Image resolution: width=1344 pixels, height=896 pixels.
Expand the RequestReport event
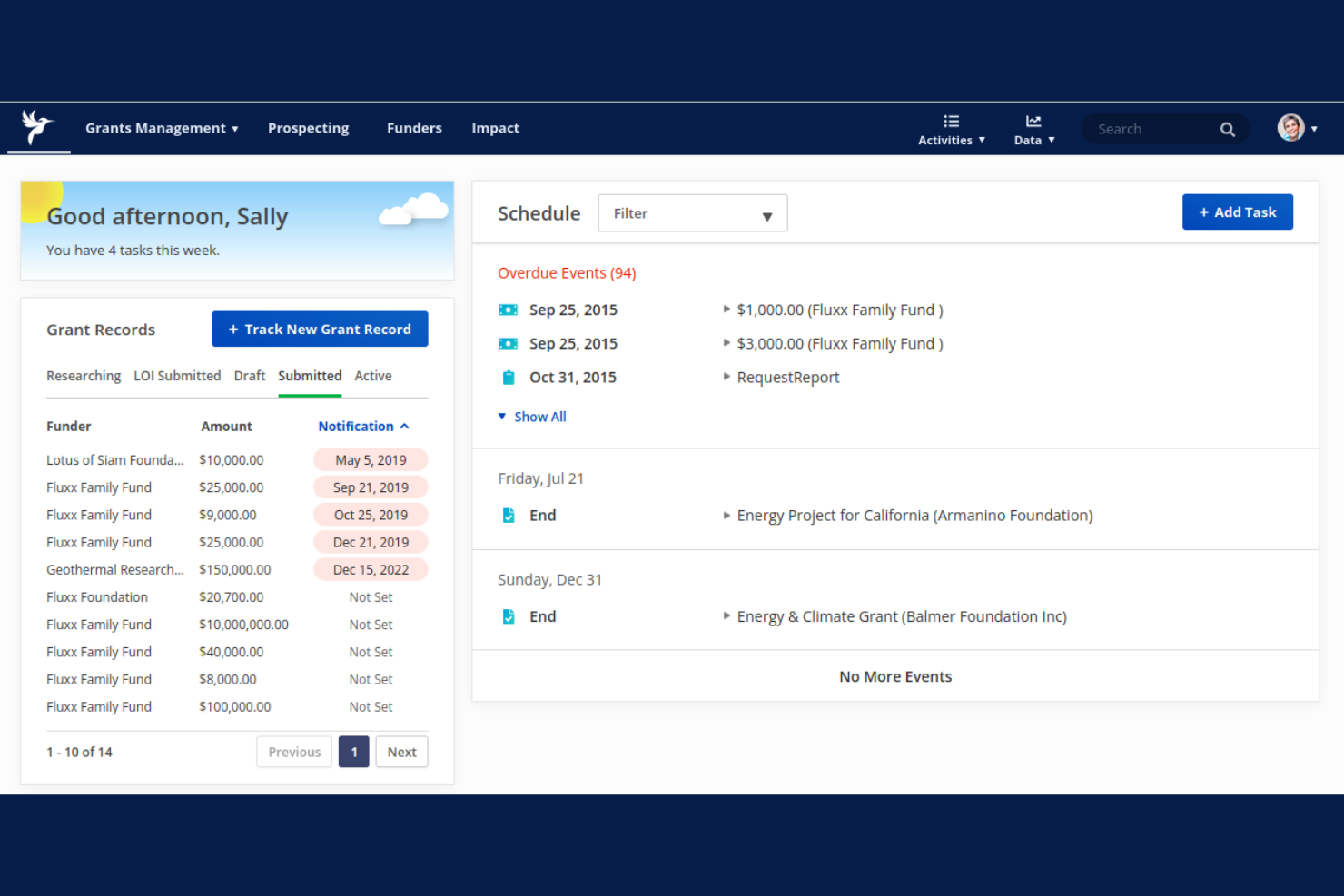(726, 377)
